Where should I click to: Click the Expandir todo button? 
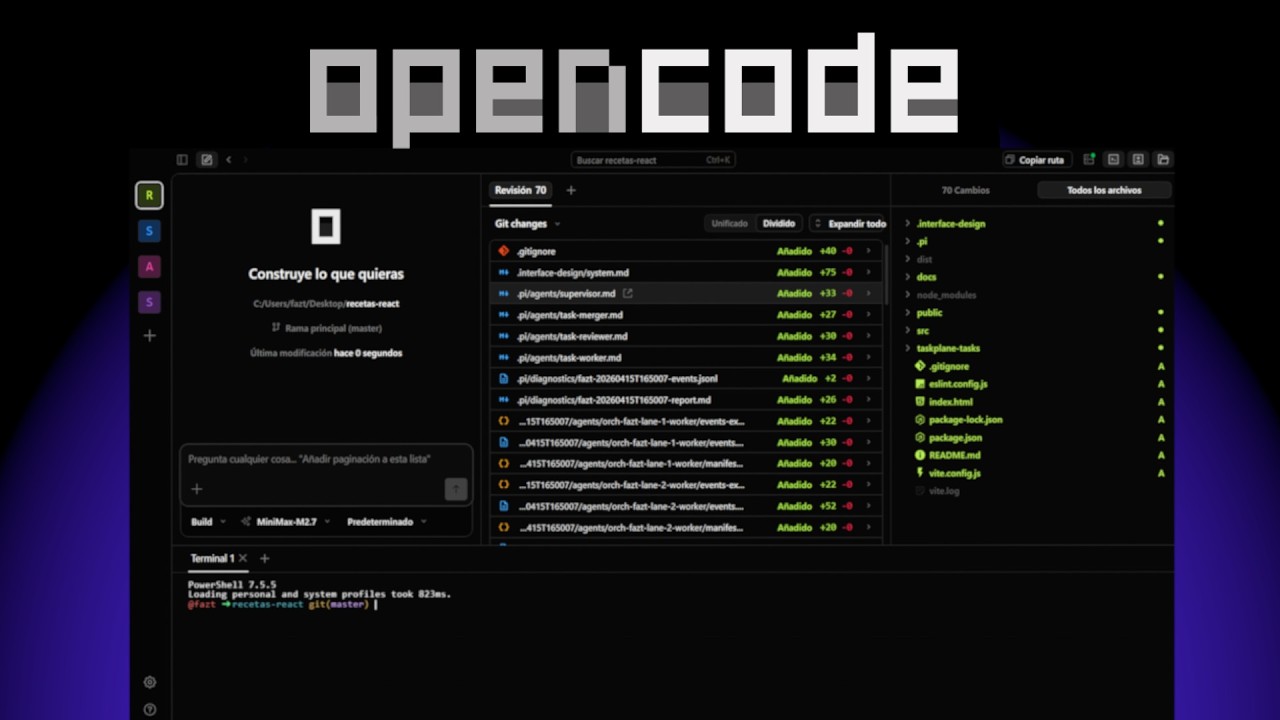point(849,224)
